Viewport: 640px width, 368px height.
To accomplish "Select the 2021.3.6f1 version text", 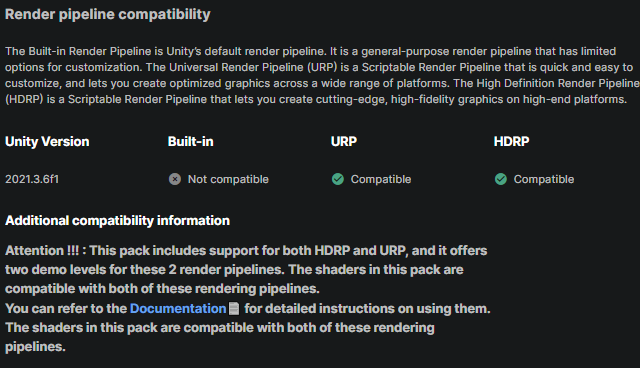I will [x=32, y=179].
